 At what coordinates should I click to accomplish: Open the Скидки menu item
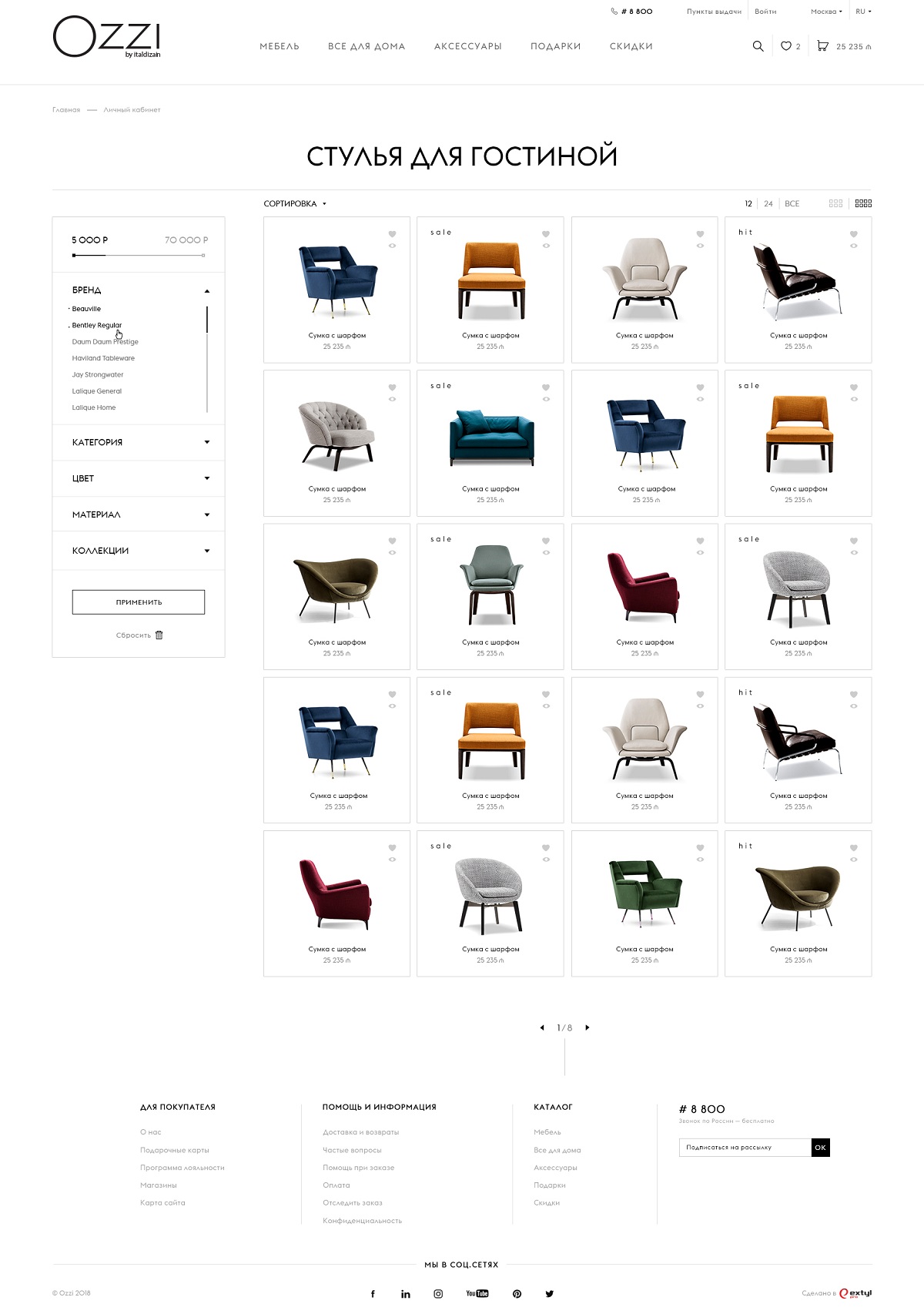tap(631, 46)
